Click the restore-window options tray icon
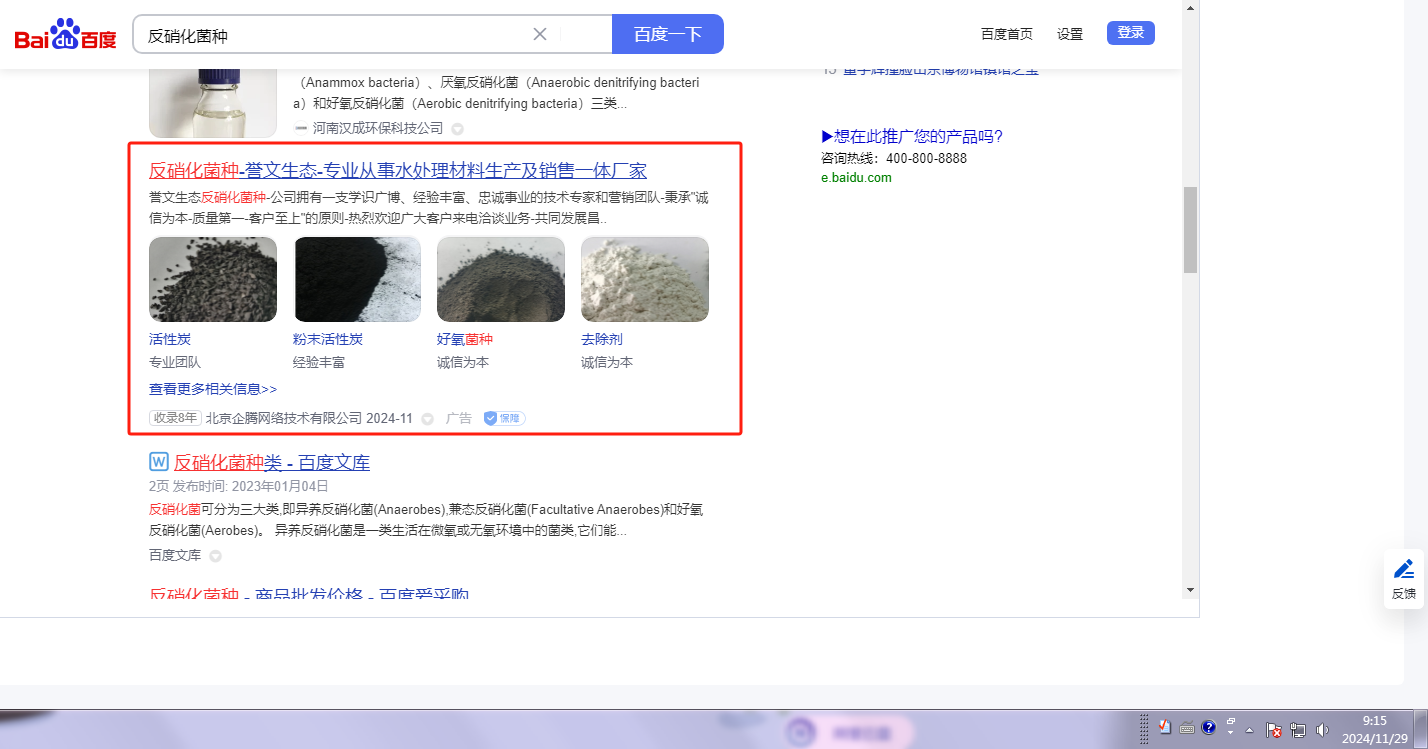The image size is (1428, 749). (1231, 721)
